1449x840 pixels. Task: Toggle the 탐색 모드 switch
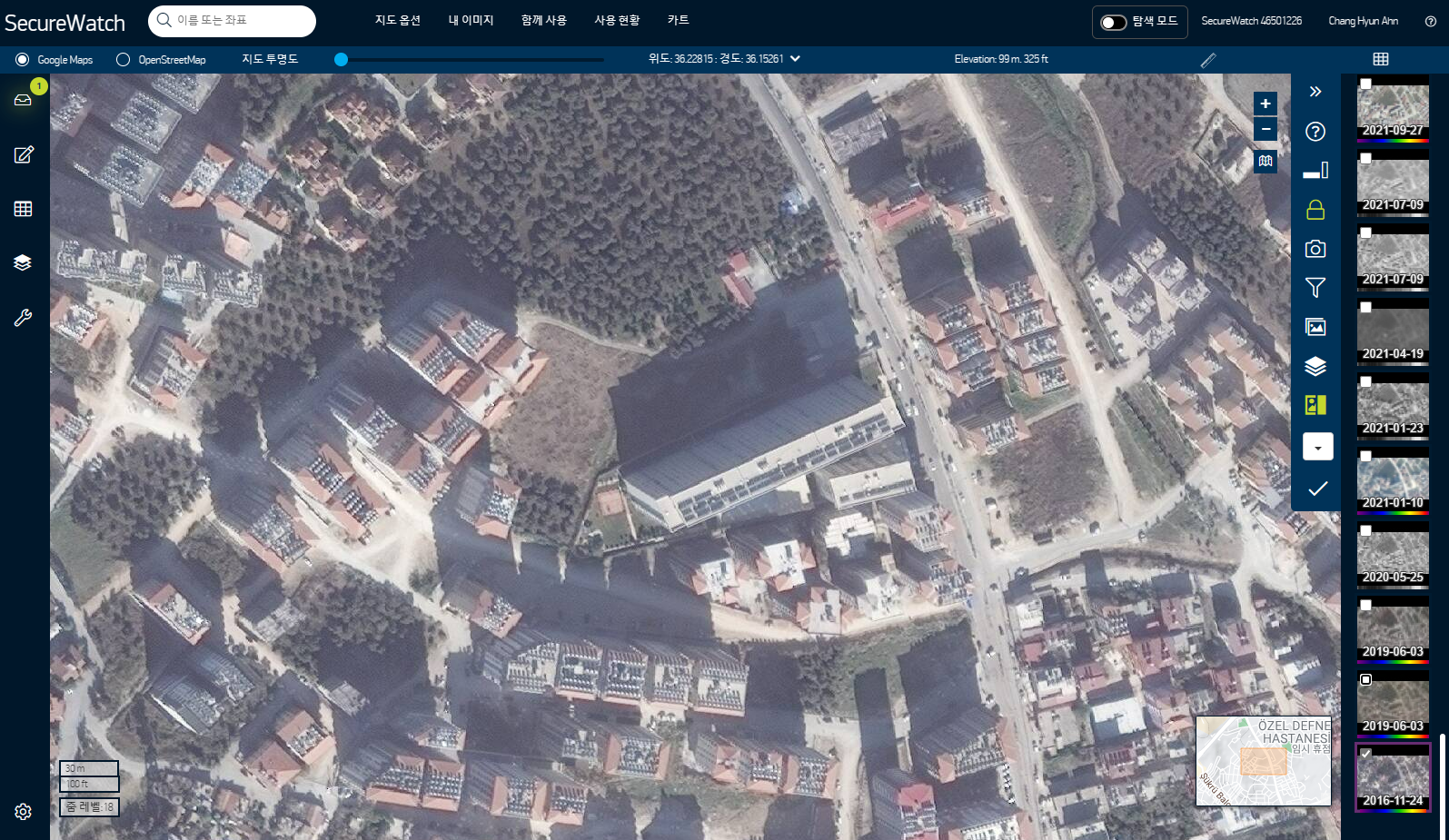click(1113, 22)
